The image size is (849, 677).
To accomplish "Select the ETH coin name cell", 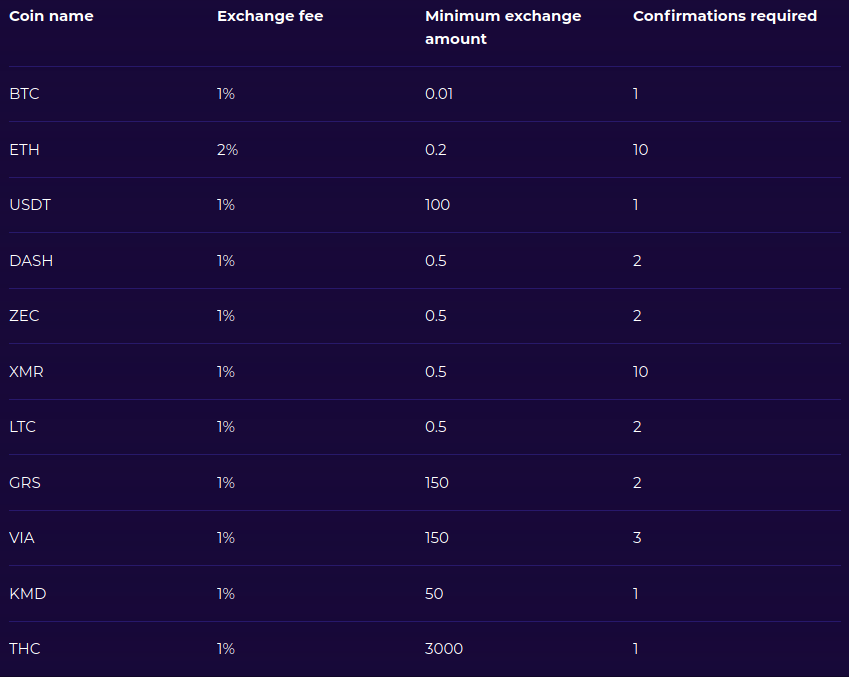I will pos(24,150).
